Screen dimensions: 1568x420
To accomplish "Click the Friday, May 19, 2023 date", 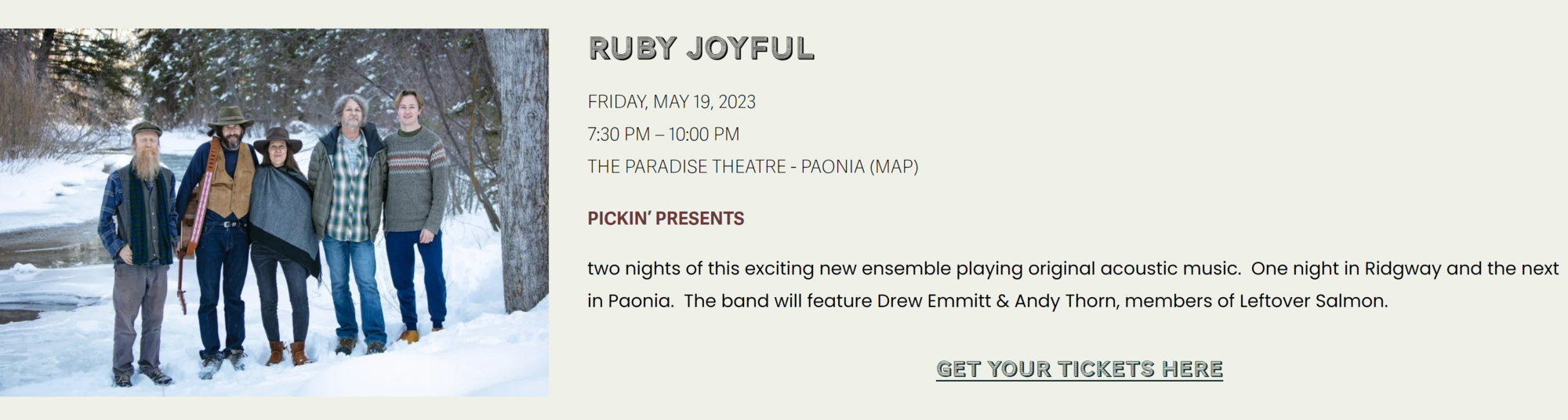I will (672, 102).
